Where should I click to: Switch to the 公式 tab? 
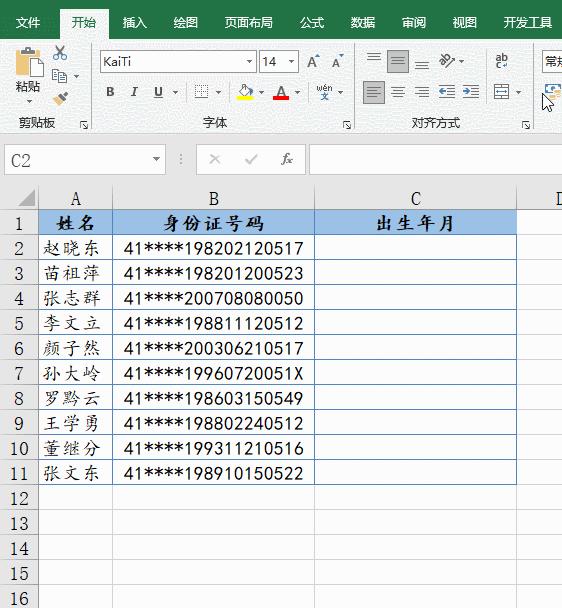[312, 22]
